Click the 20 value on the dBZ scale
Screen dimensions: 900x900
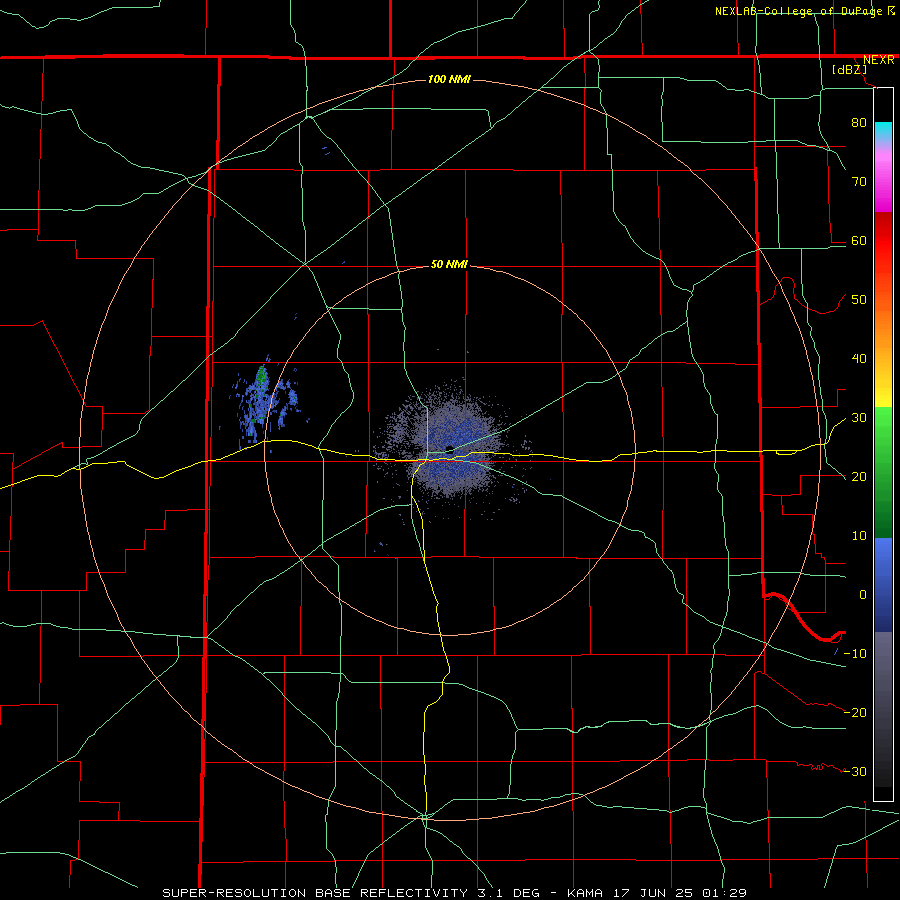click(859, 477)
